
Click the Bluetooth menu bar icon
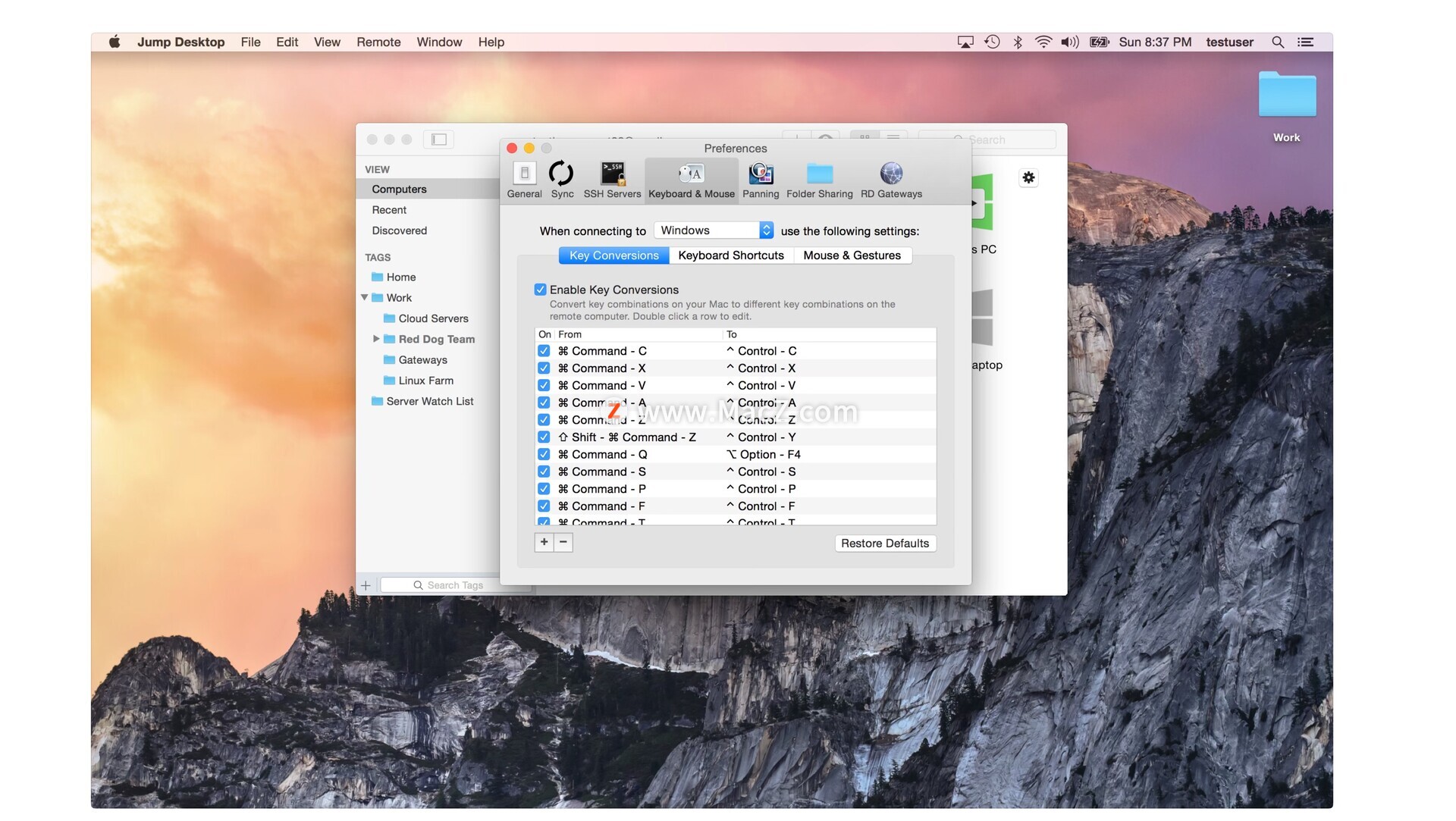(1018, 42)
